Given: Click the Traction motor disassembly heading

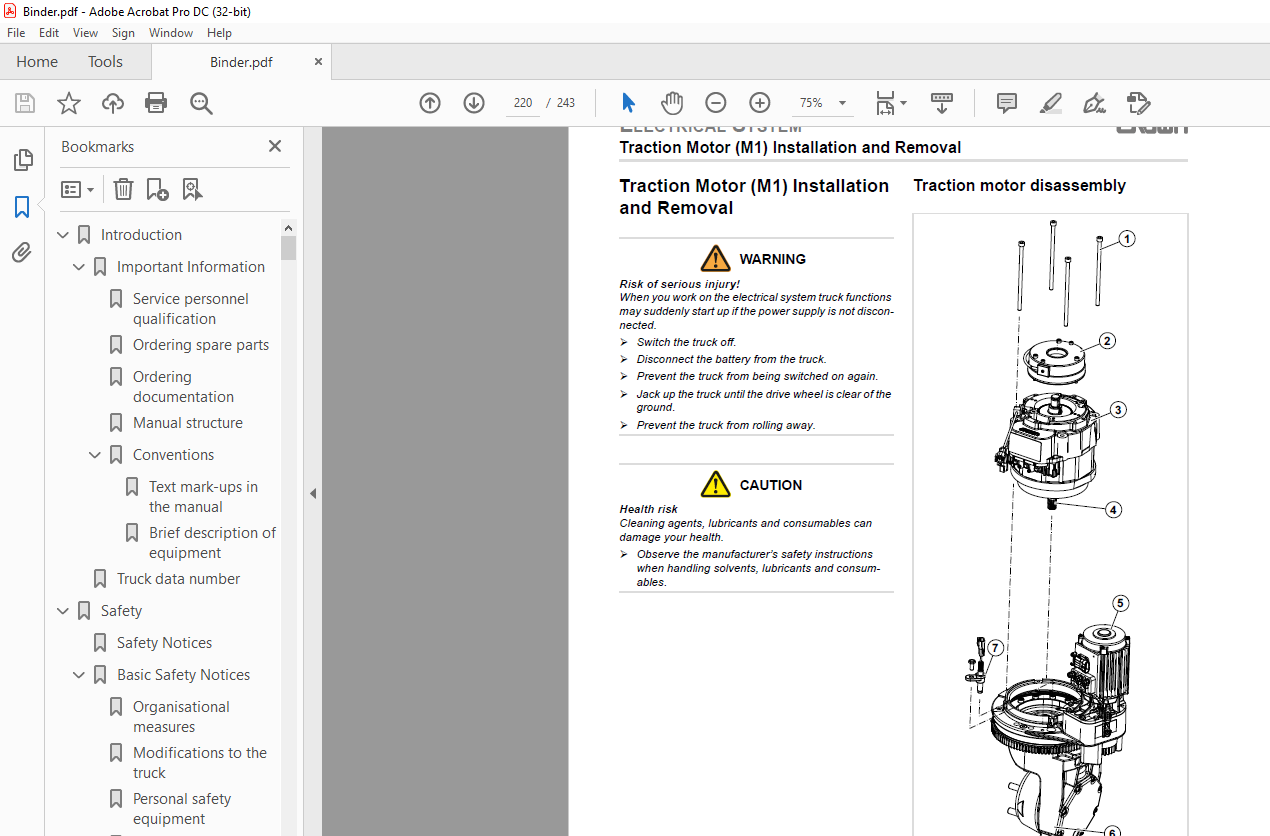Looking at the screenshot, I should (x=1019, y=185).
